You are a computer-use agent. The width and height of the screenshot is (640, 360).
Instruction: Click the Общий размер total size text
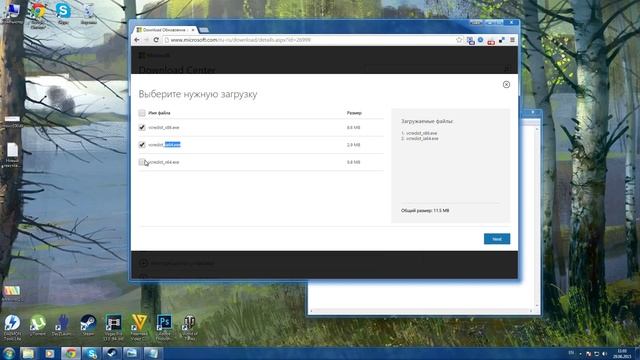(x=425, y=211)
